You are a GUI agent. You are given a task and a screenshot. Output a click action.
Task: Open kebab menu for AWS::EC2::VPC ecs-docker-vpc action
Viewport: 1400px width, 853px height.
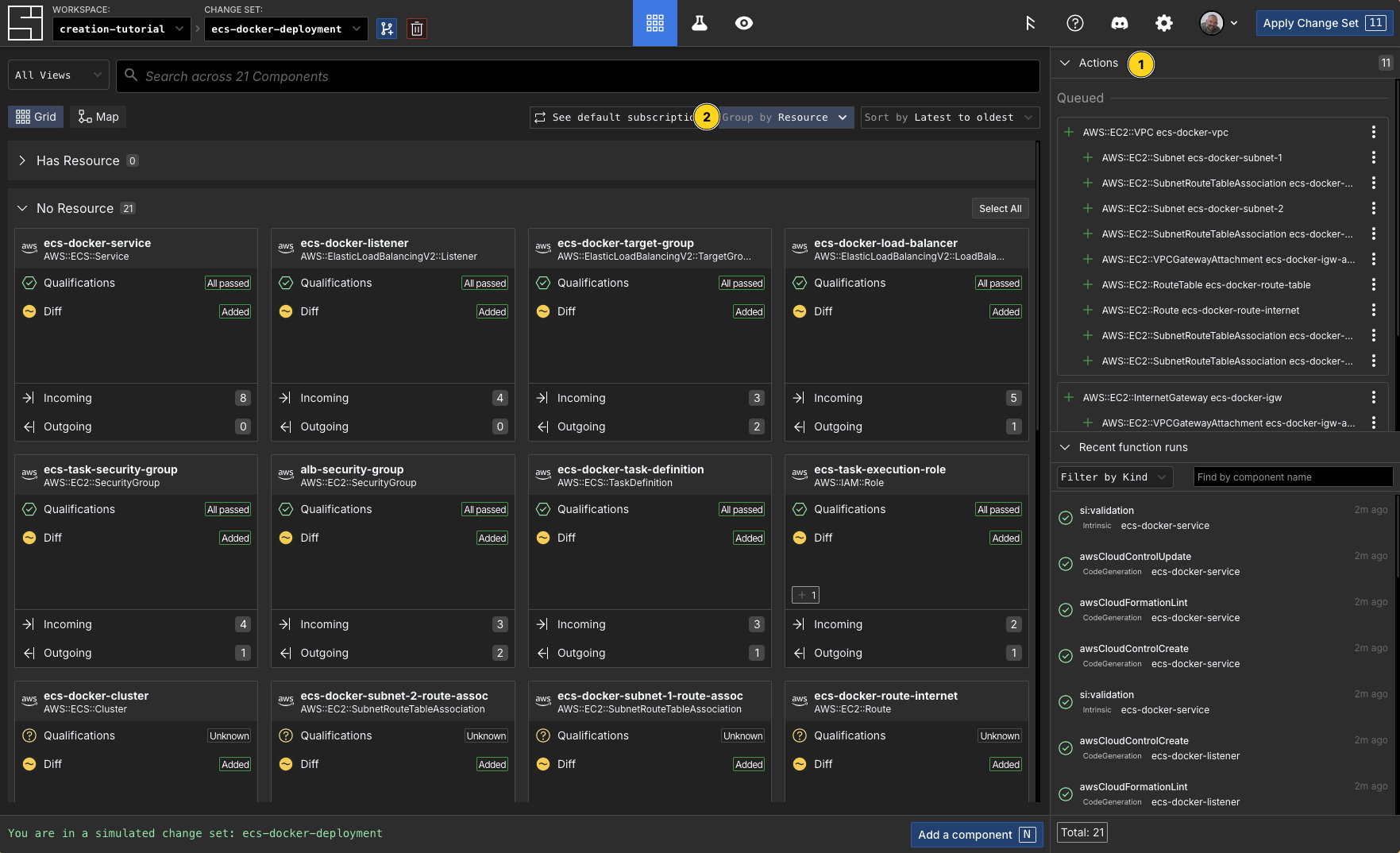point(1373,133)
